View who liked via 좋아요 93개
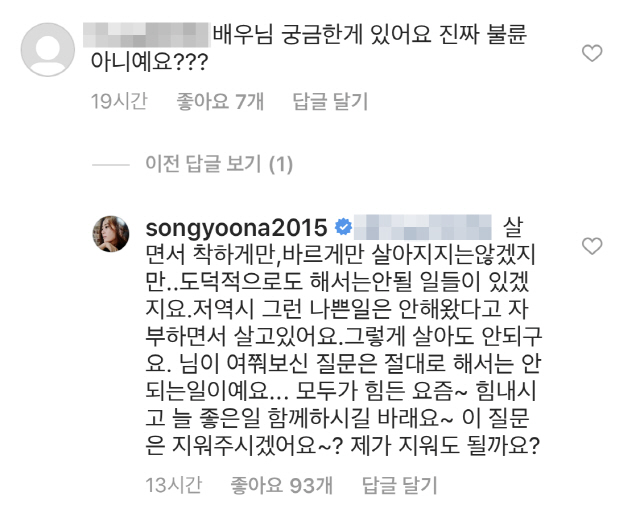 click(x=282, y=485)
